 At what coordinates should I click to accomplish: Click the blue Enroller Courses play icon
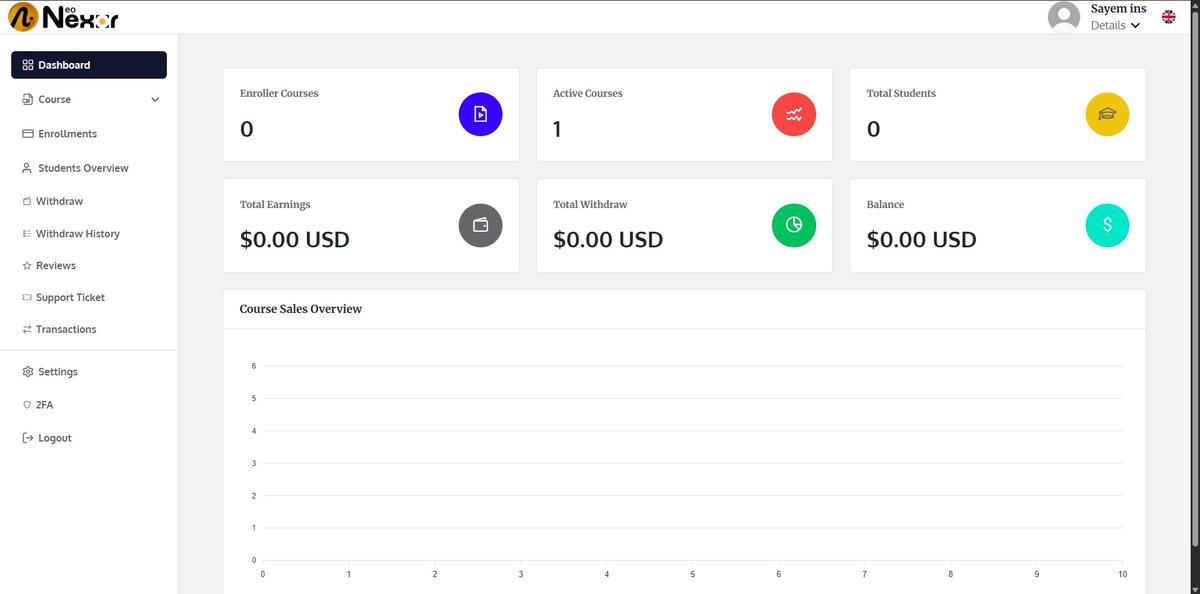coord(480,114)
